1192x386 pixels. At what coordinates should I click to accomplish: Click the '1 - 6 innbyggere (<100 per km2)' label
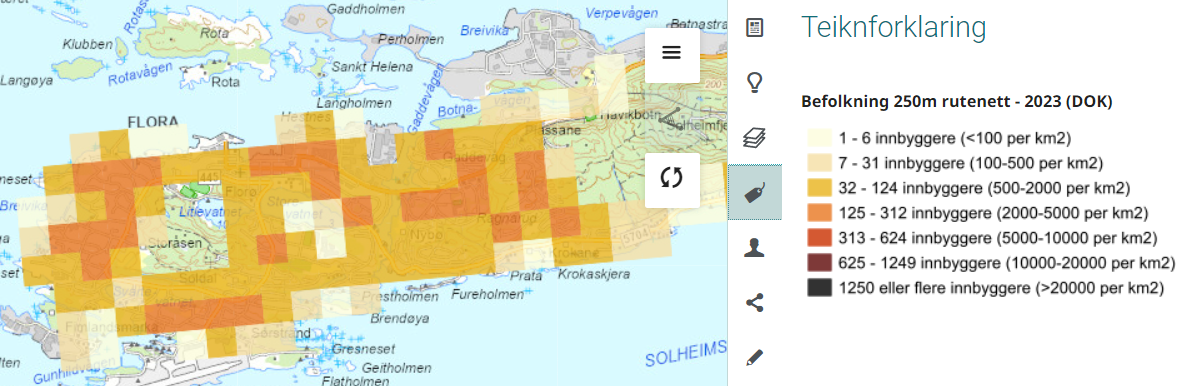pyautogui.click(x=955, y=138)
